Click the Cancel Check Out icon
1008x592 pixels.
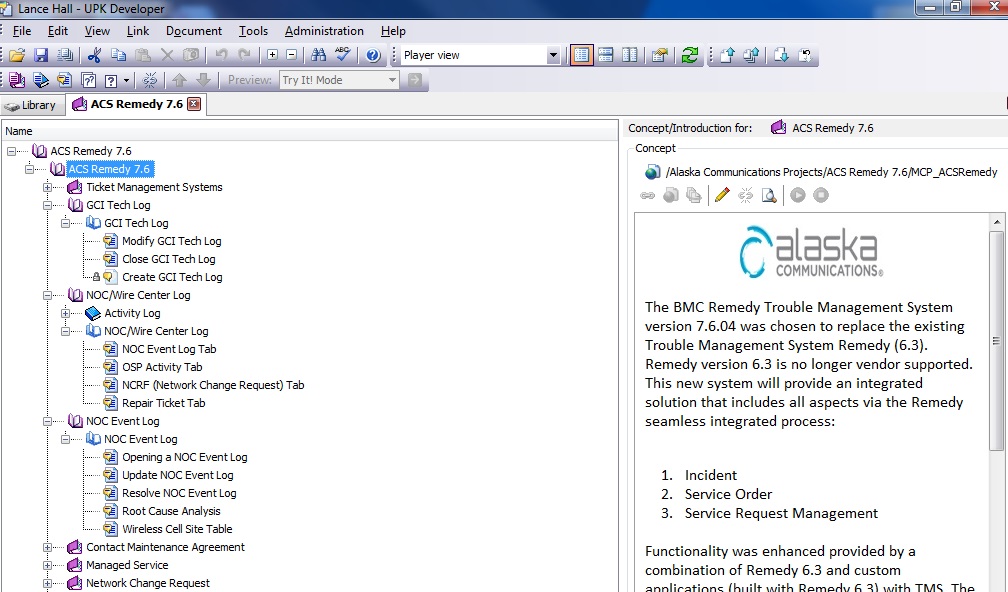tap(805, 55)
